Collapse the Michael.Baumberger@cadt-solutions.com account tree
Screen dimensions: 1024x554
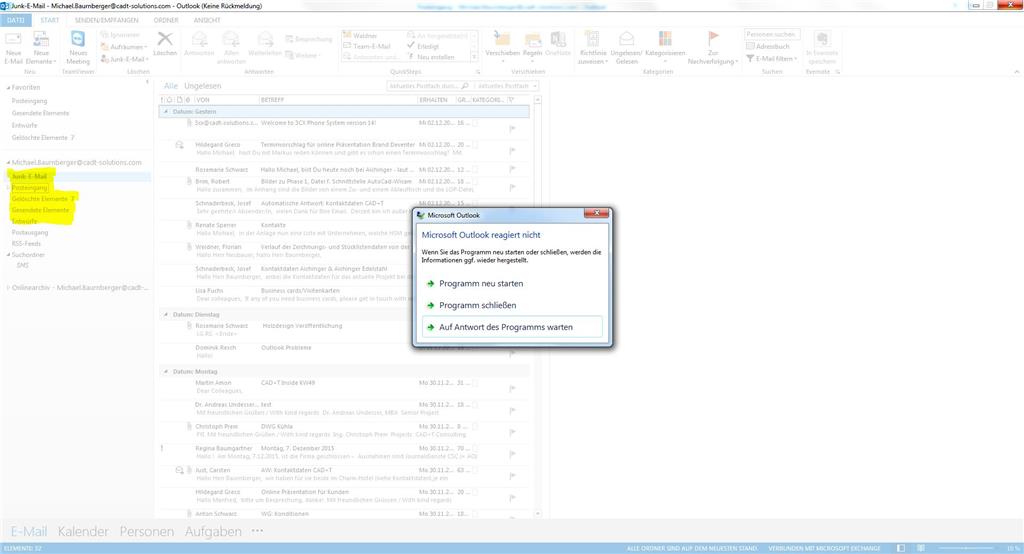point(8,163)
